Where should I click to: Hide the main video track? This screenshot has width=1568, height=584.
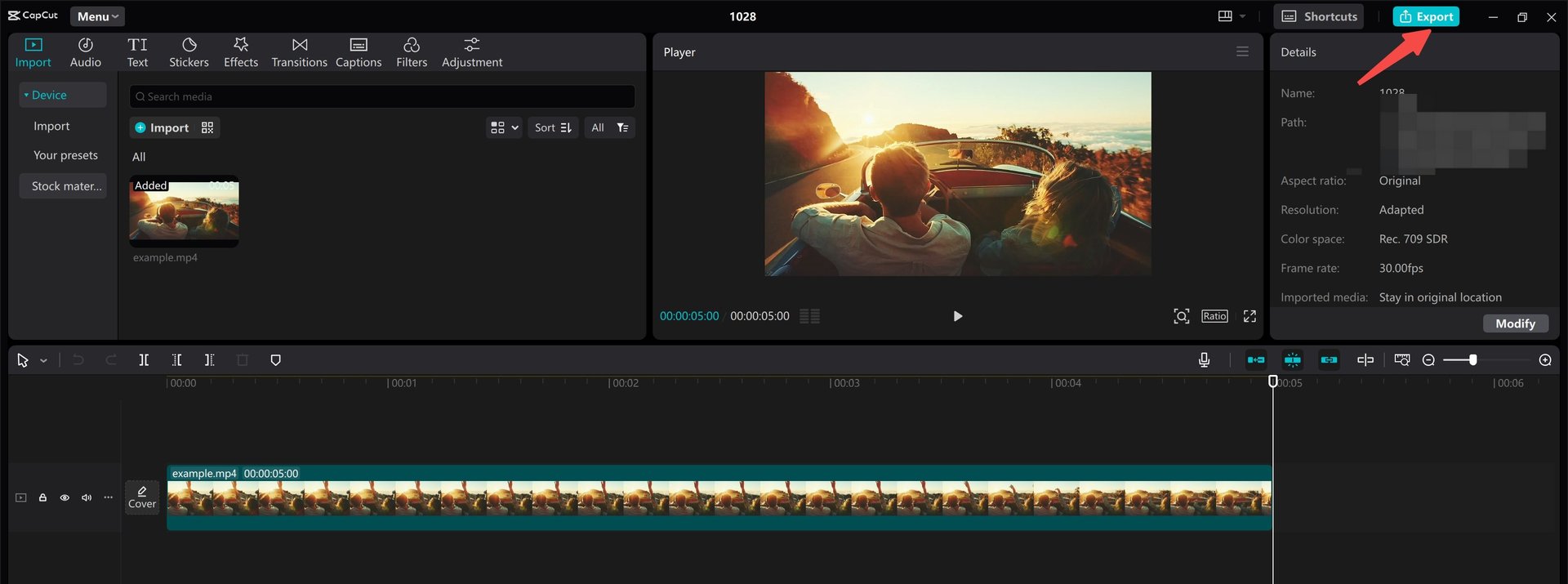tap(65, 497)
